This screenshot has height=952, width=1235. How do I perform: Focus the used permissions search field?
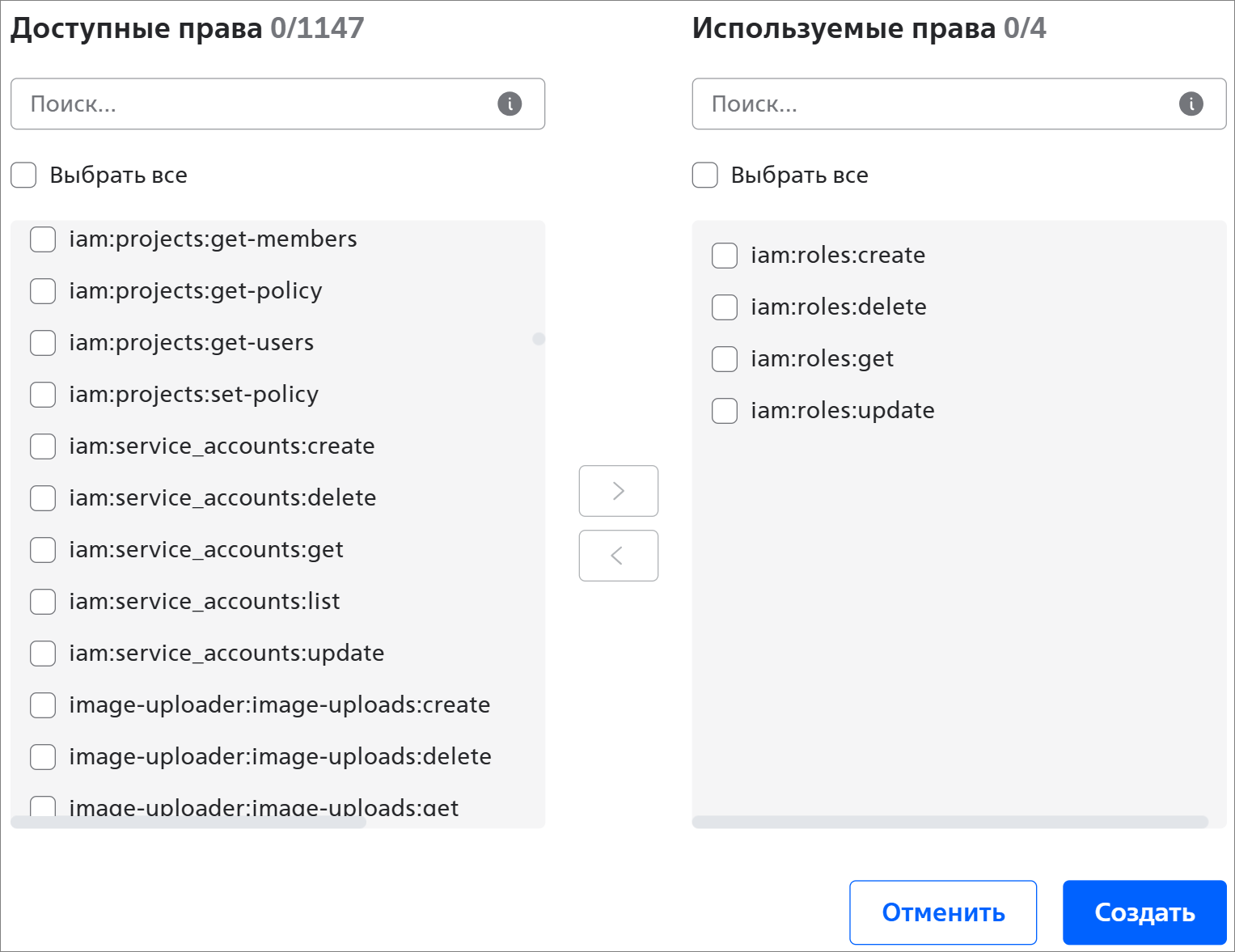point(938,104)
